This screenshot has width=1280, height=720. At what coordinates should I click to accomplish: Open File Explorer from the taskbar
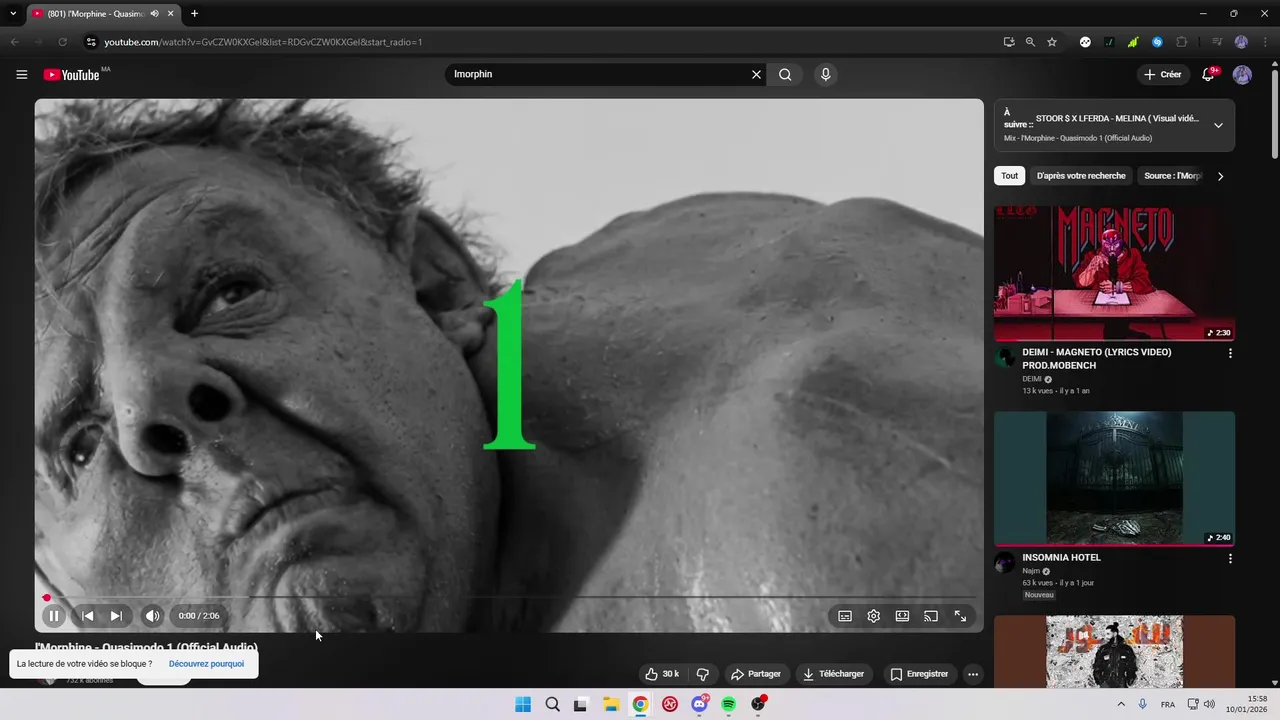point(611,704)
